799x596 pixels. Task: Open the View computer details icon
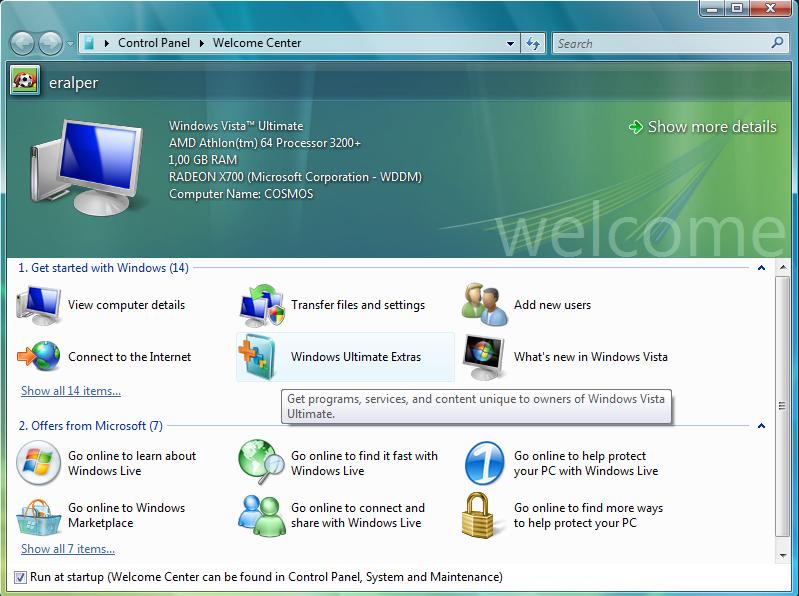coord(39,305)
